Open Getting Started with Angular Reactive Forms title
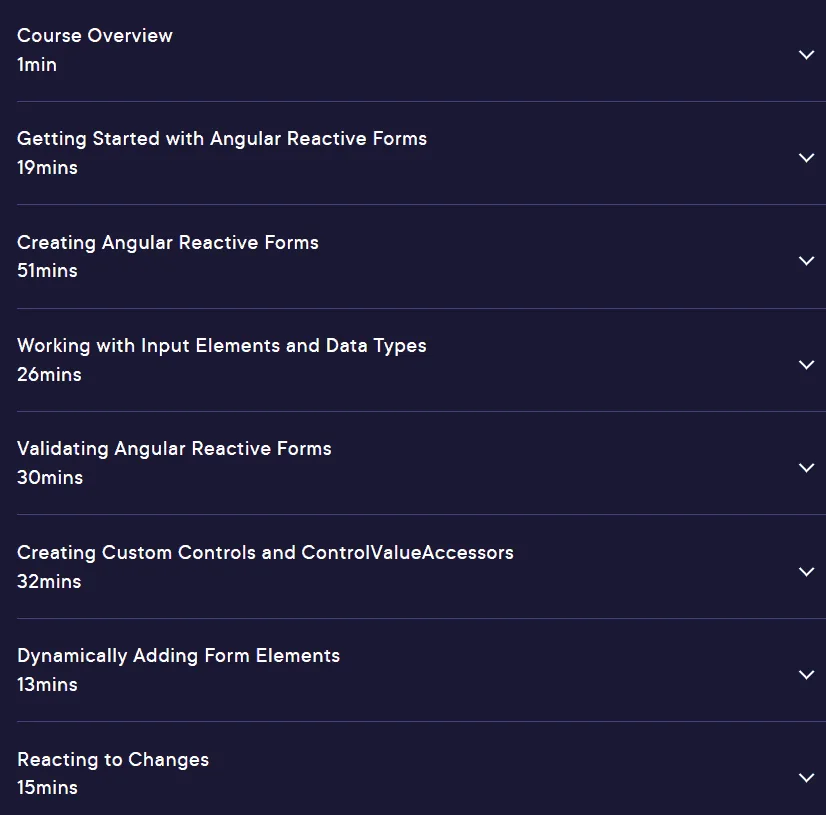This screenshot has height=815, width=826. 222,139
